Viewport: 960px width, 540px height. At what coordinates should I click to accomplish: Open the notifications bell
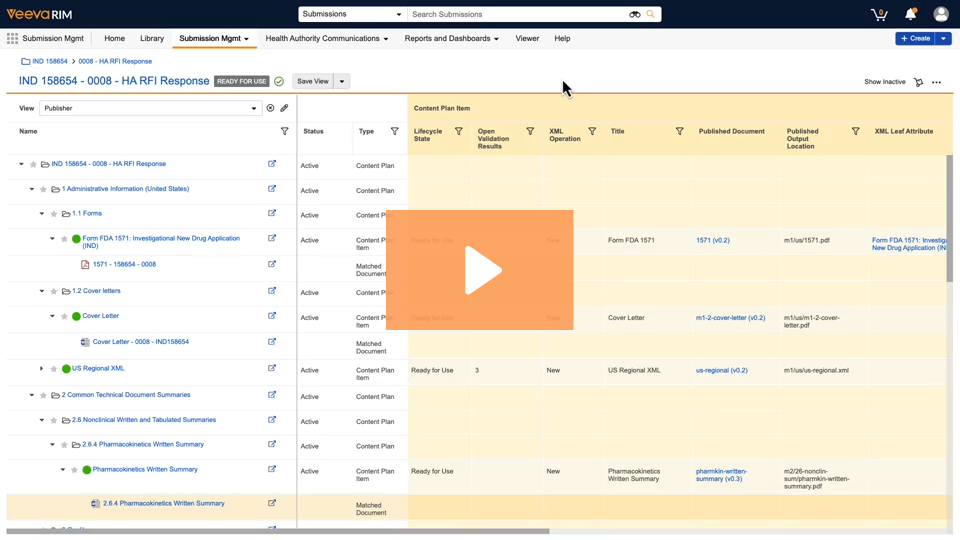910,14
